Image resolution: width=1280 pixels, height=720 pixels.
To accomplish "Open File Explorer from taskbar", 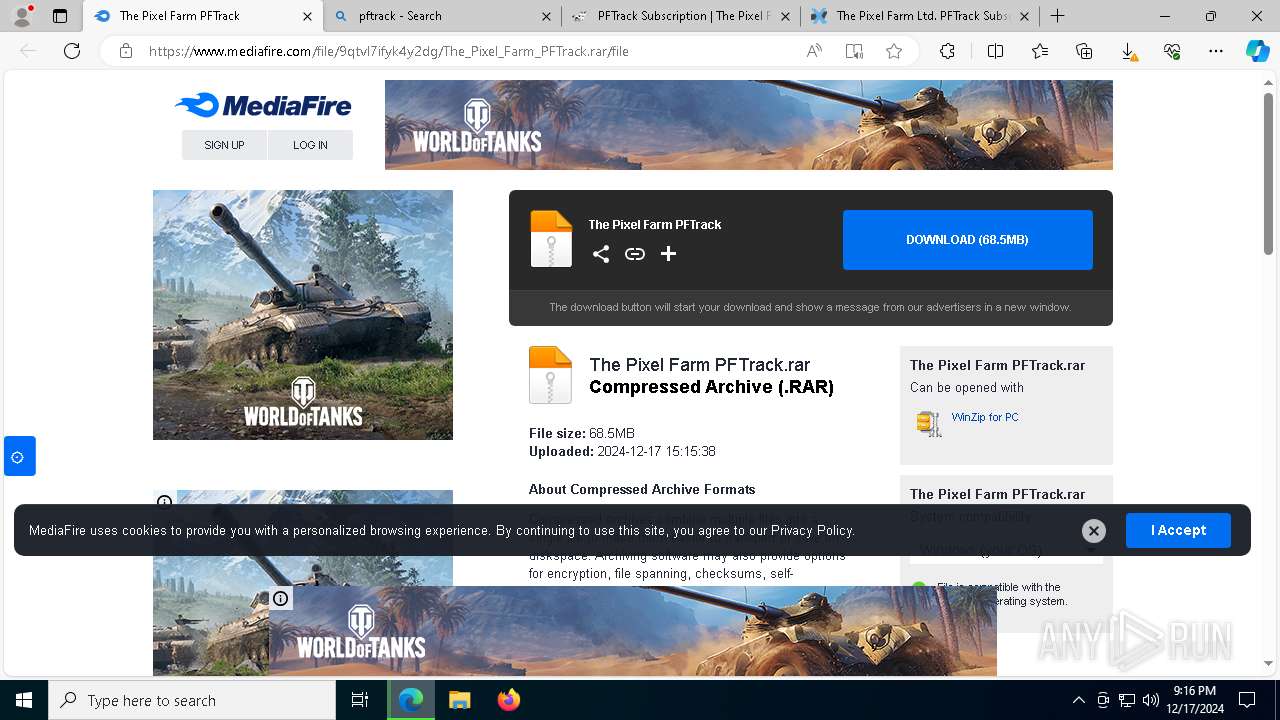I will click(x=459, y=700).
